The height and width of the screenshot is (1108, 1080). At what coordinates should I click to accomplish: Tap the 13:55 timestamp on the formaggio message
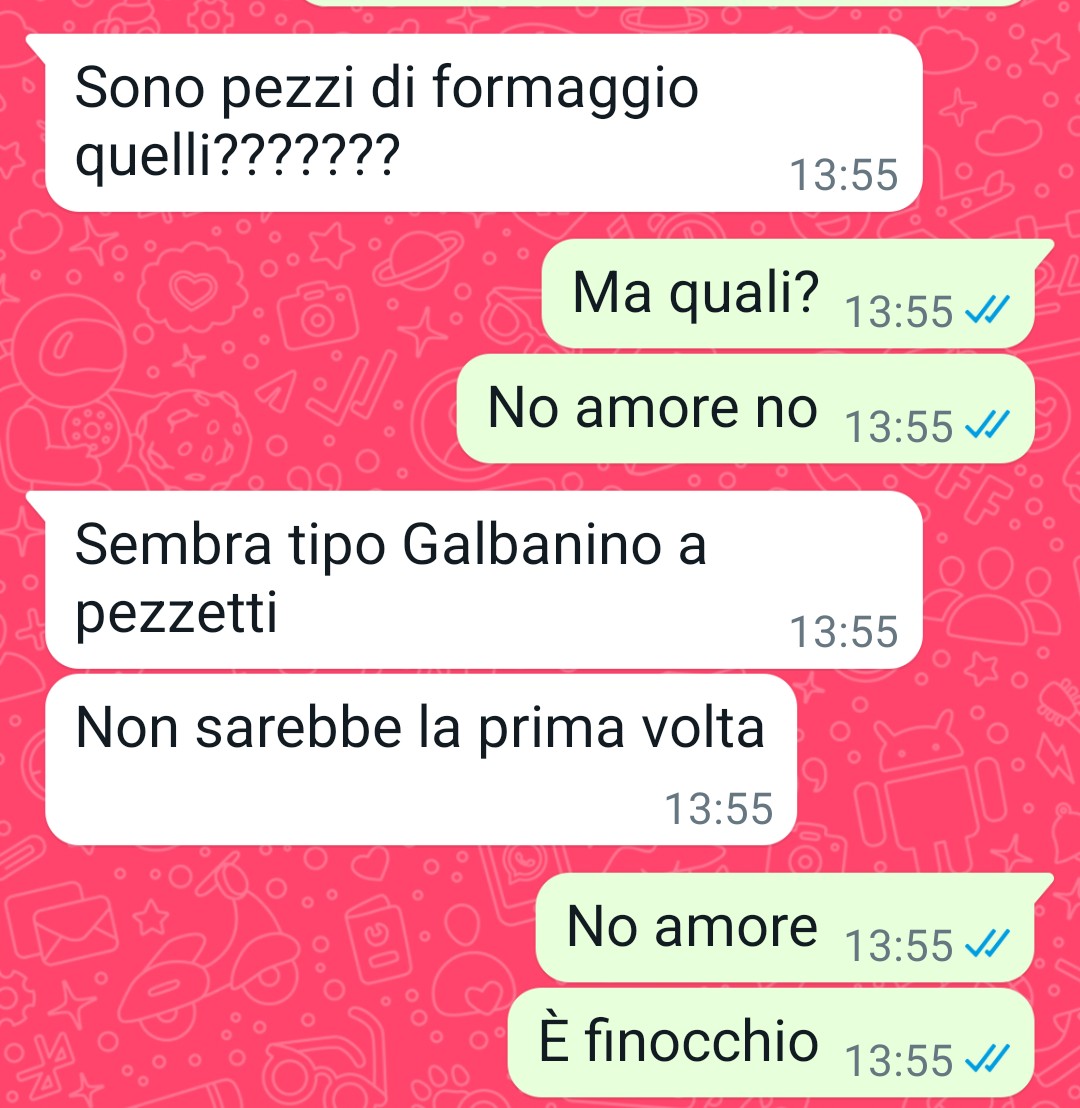pyautogui.click(x=844, y=175)
